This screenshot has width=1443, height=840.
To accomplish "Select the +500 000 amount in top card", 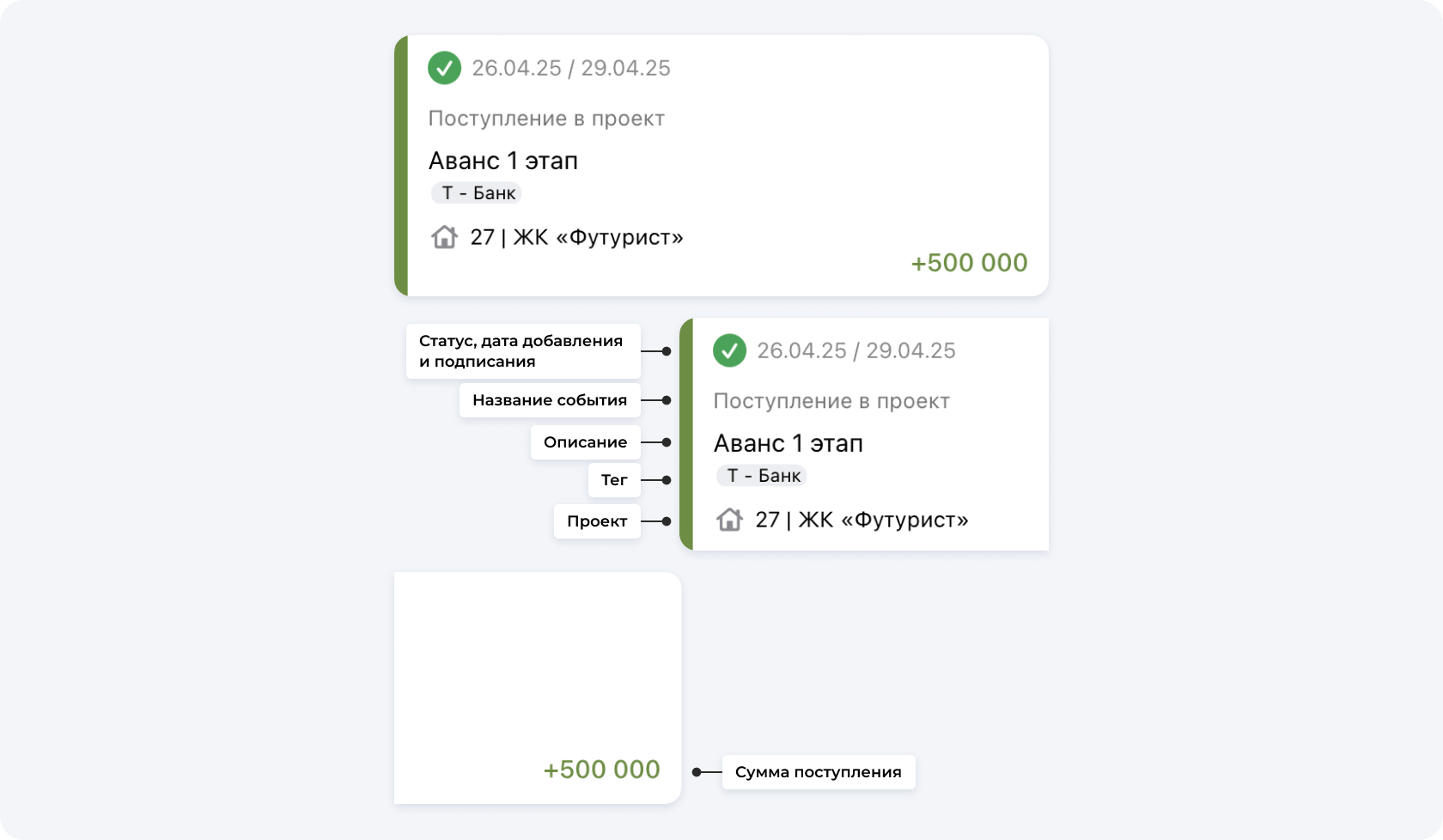I will click(969, 263).
